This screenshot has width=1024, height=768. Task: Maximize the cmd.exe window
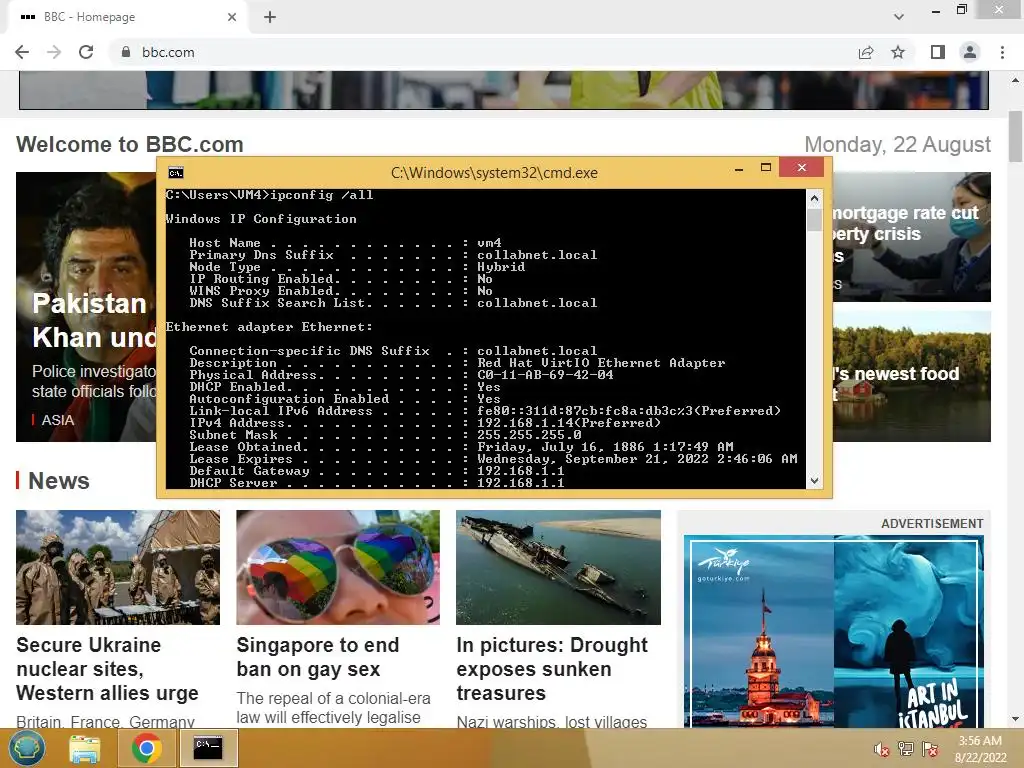click(766, 168)
